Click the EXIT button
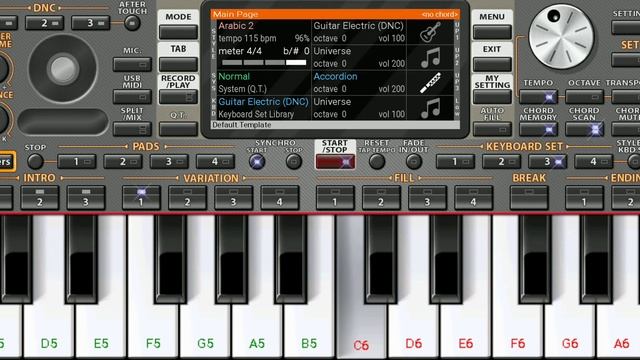The image size is (640, 360). click(492, 64)
